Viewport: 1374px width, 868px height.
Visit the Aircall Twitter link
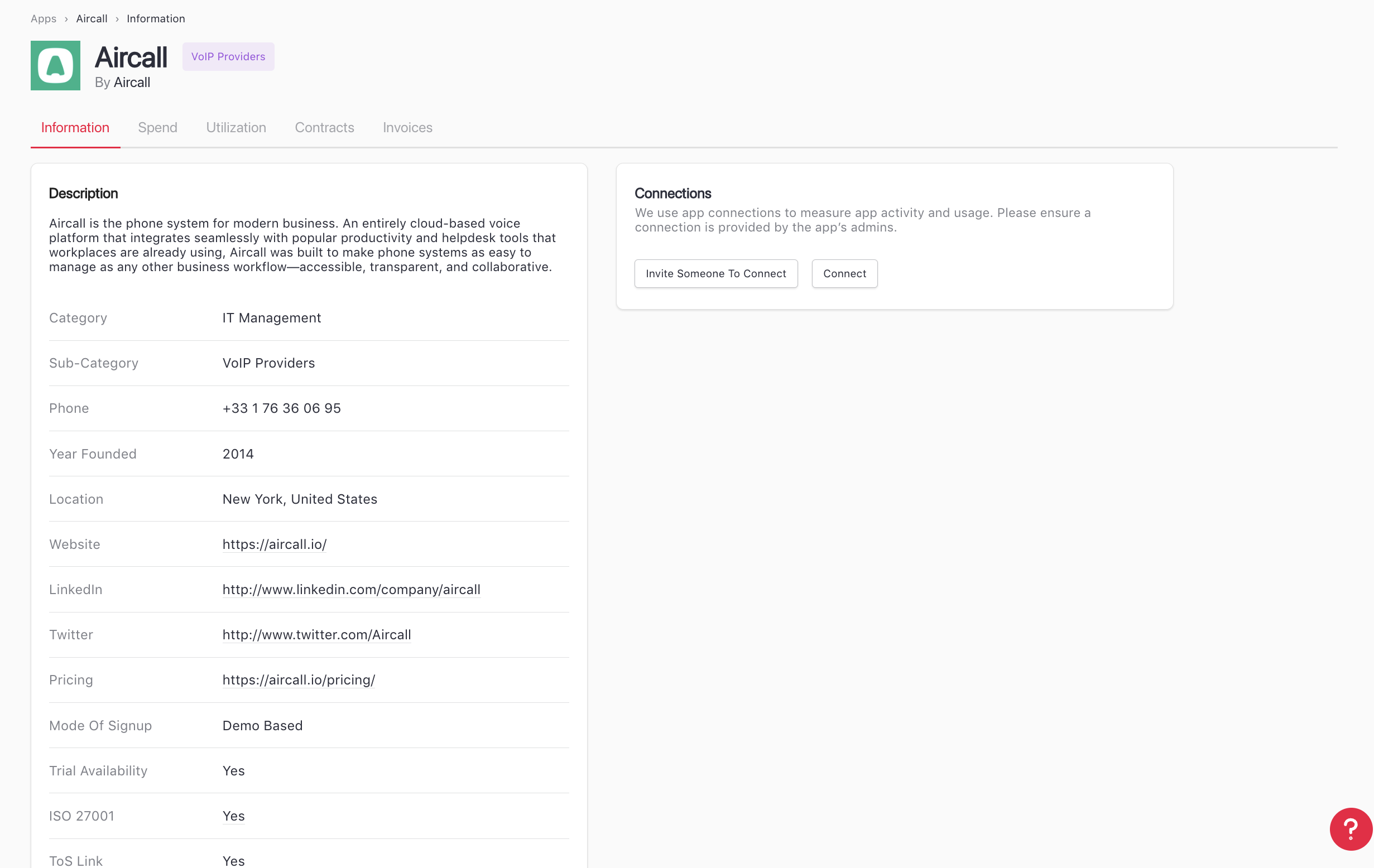[x=316, y=635]
